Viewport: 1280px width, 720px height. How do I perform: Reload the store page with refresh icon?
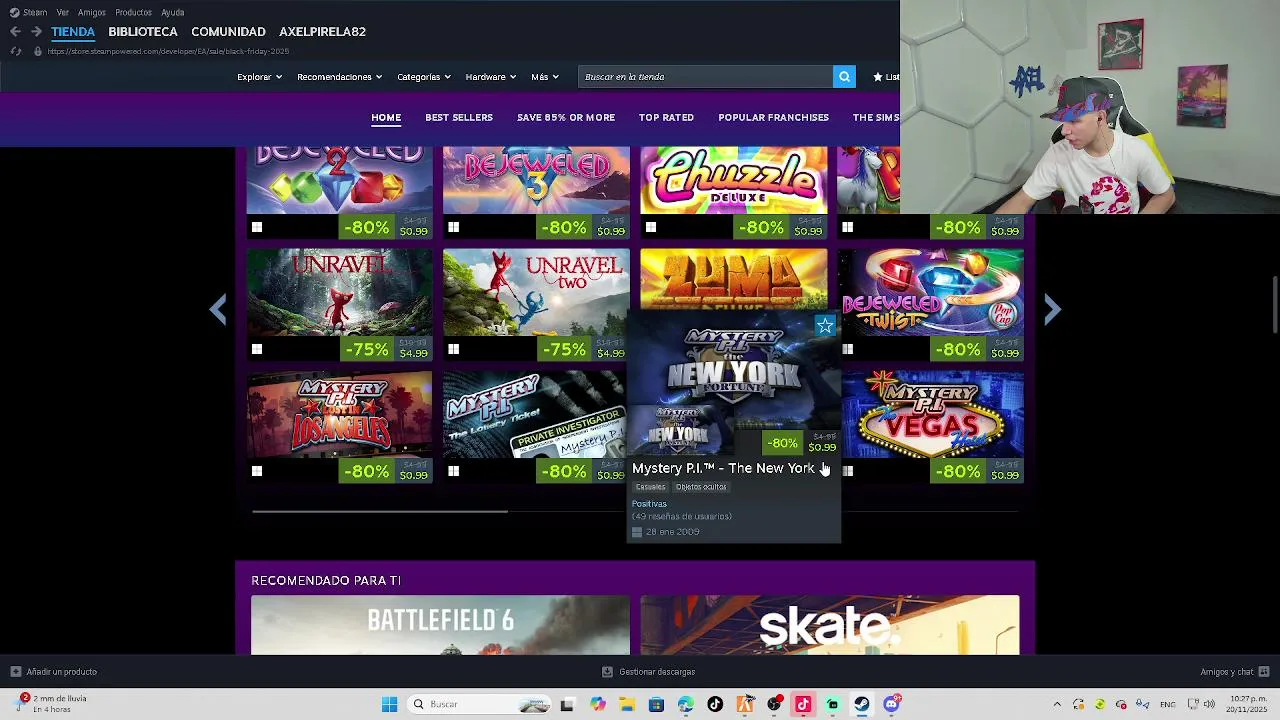[16, 51]
